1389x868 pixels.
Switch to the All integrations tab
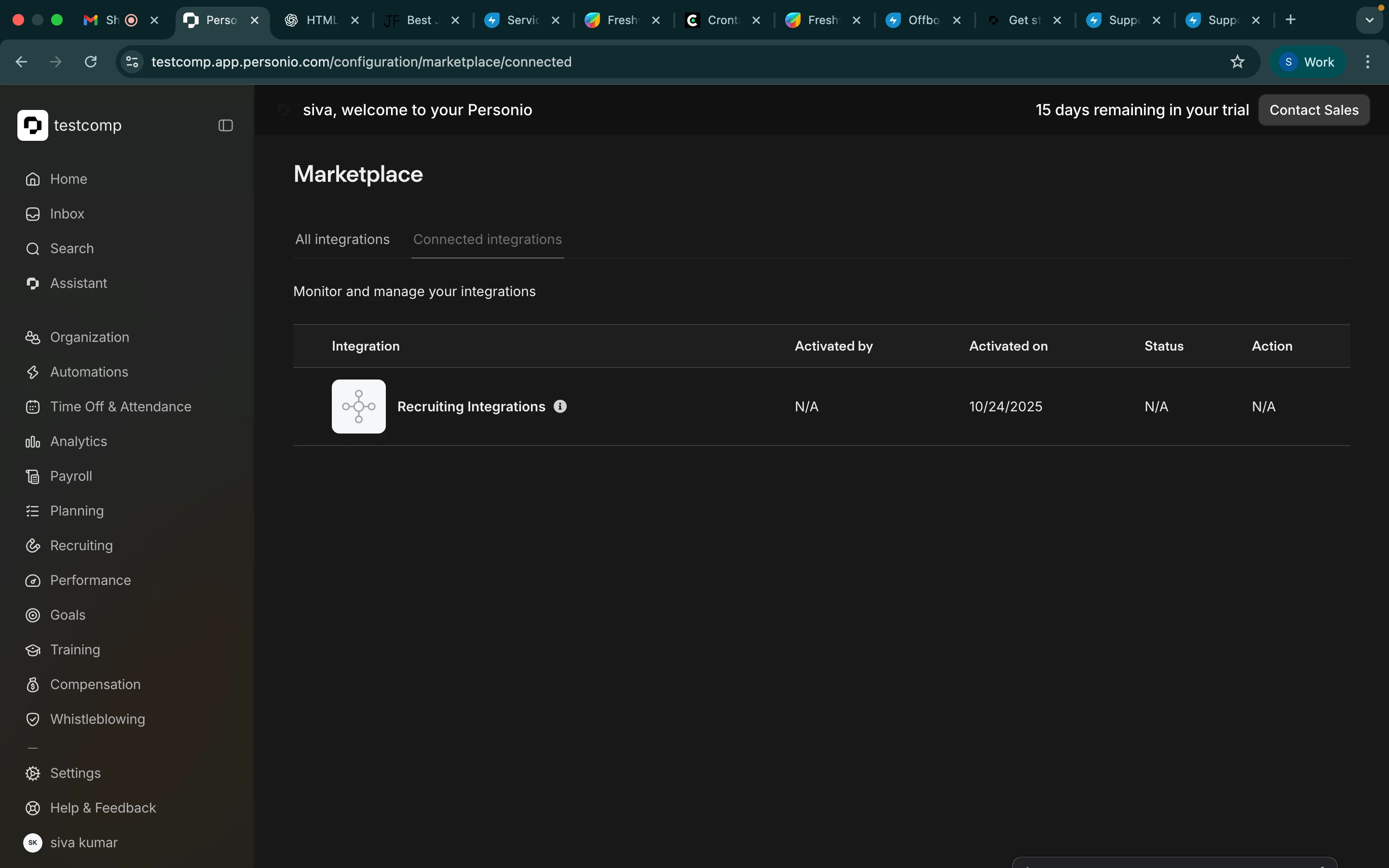(342, 239)
